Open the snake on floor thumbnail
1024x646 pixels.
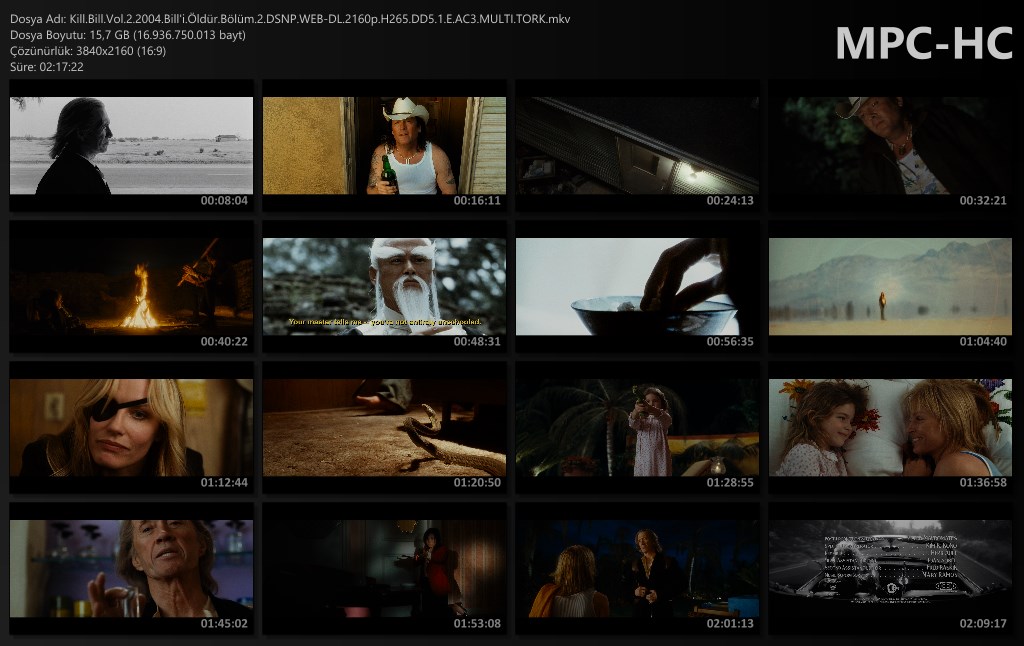click(x=384, y=427)
